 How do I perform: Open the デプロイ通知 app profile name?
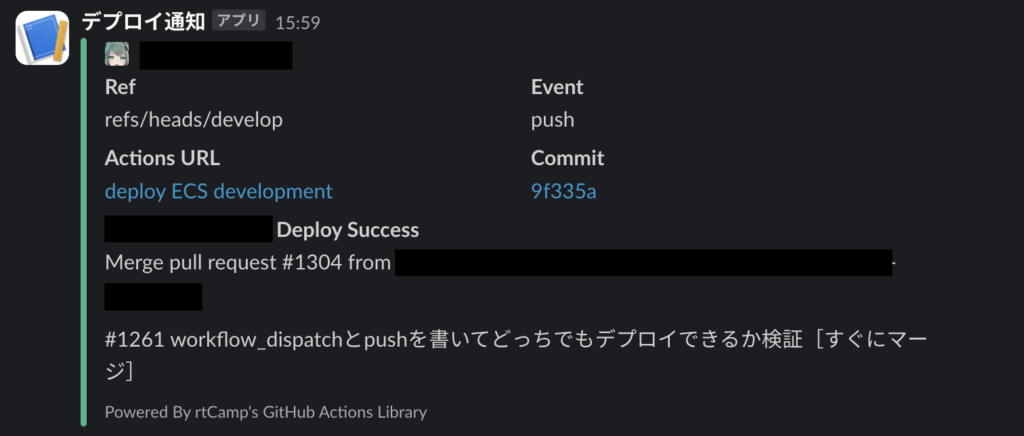(x=144, y=22)
